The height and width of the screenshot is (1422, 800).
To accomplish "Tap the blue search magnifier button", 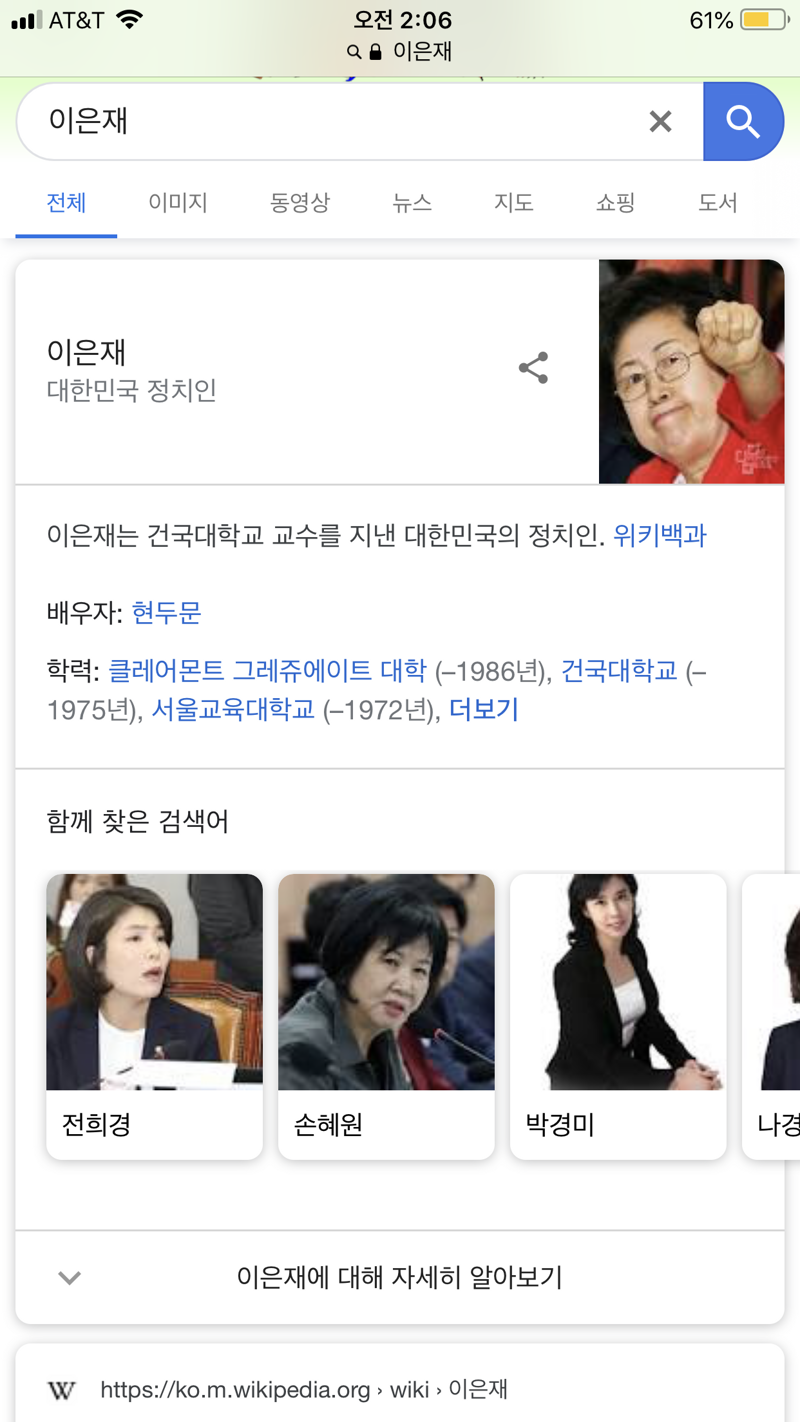I will 743,121.
